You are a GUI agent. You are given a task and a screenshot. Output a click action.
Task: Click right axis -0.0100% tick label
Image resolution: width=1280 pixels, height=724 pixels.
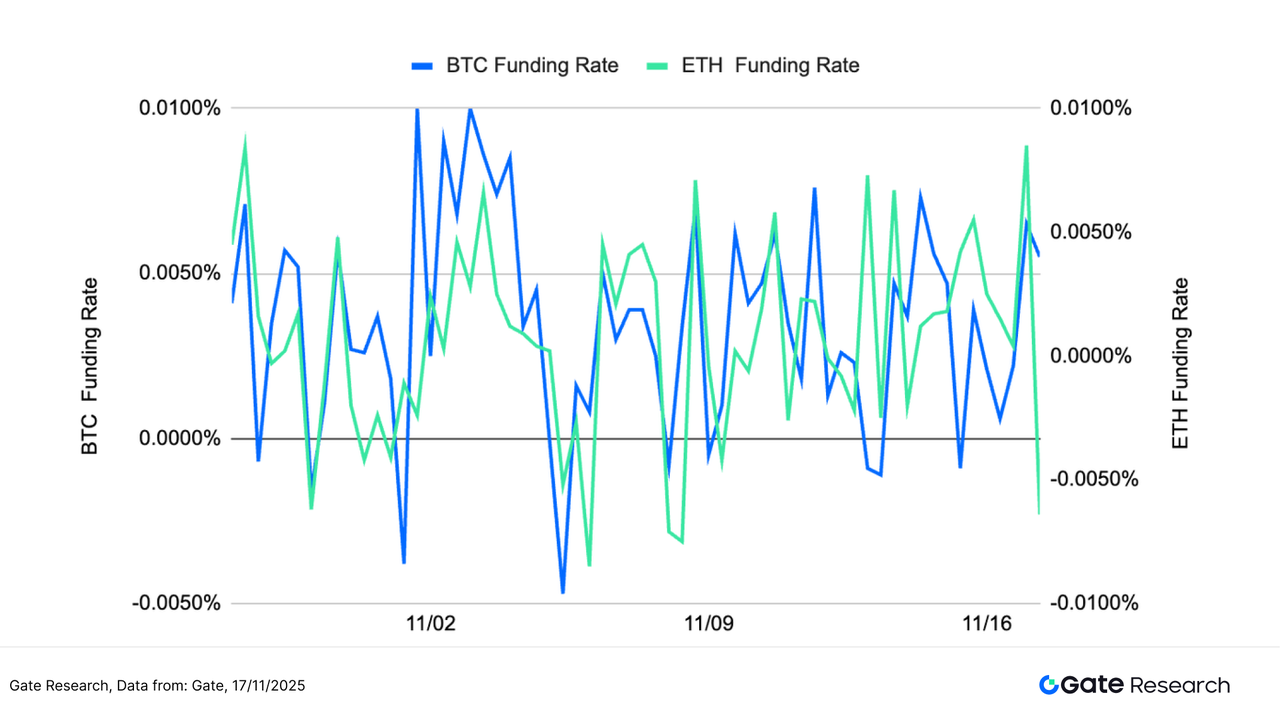[1093, 603]
